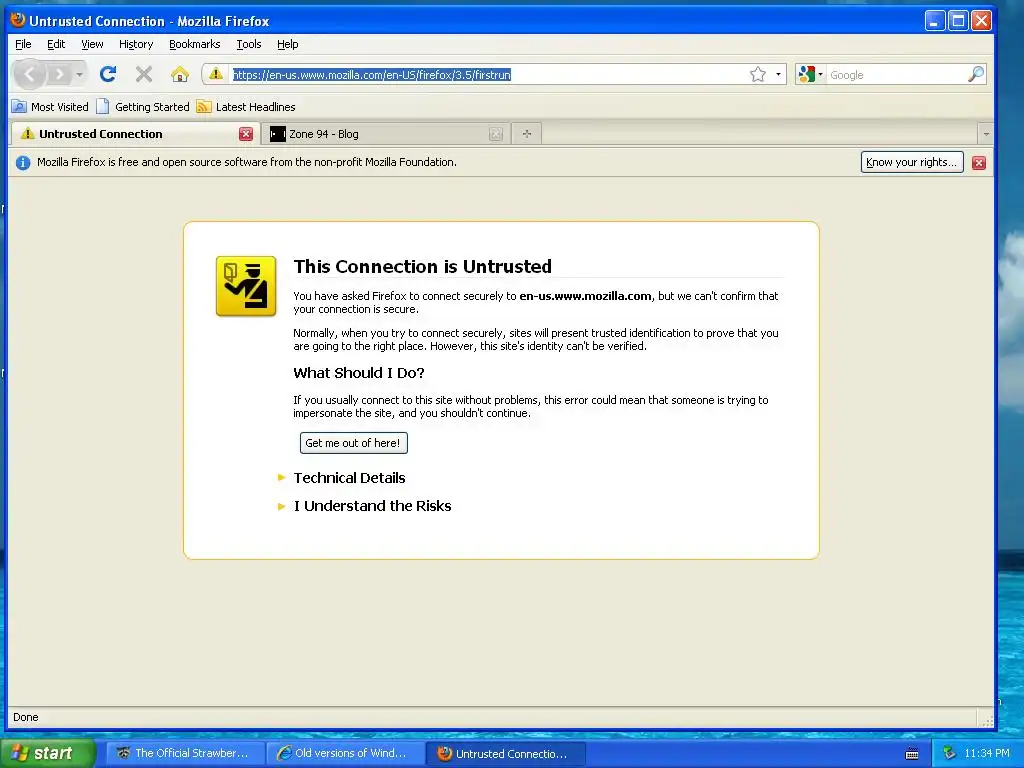This screenshot has height=768, width=1024.
Task: Open Most Visited bookmarks folder
Action: tap(50, 106)
